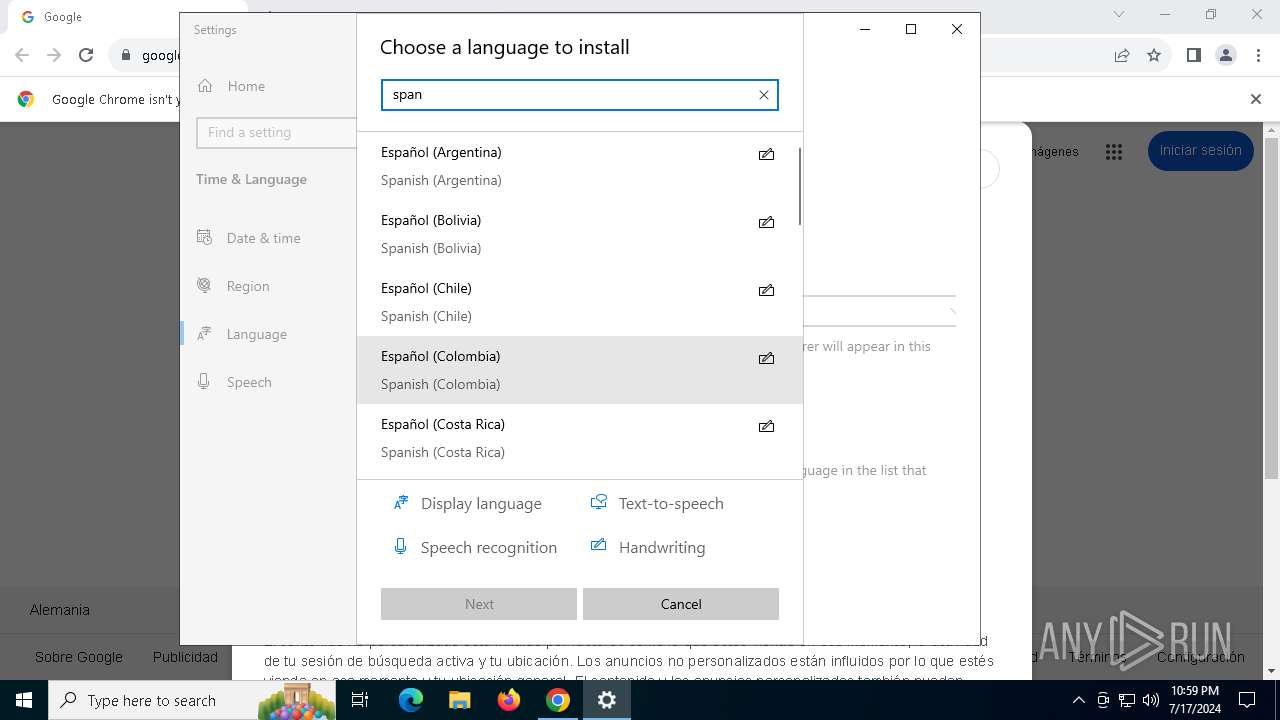Click handwriting icon for Español (Colombia)

pos(766,358)
